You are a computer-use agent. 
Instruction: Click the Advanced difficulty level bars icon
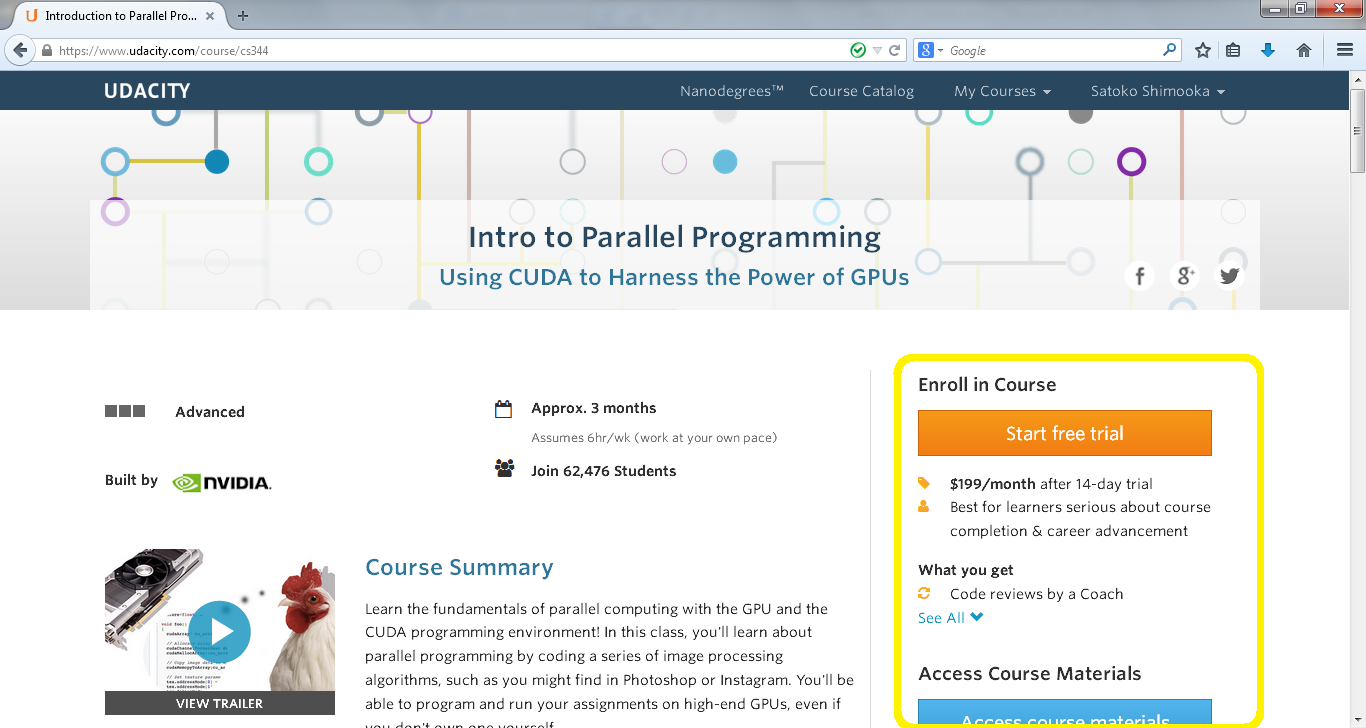125,411
